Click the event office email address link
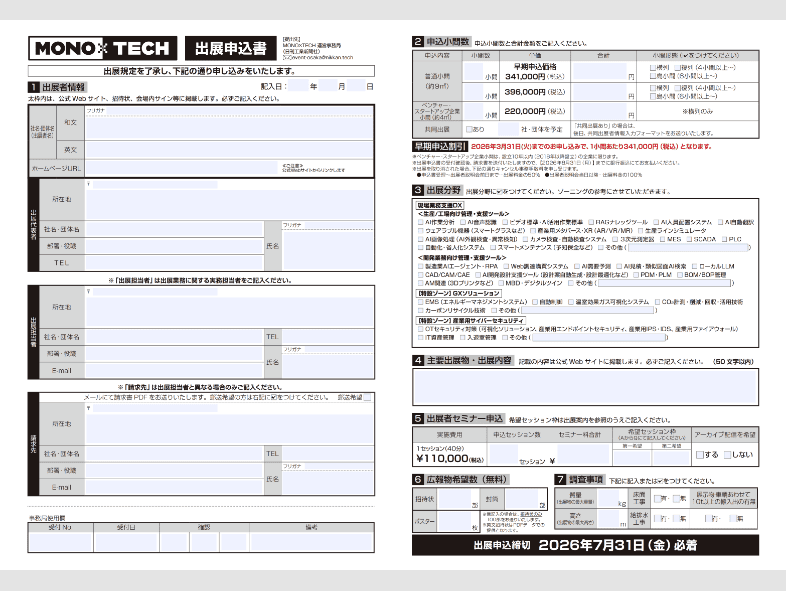This screenshot has width=786, height=591. [x=318, y=59]
